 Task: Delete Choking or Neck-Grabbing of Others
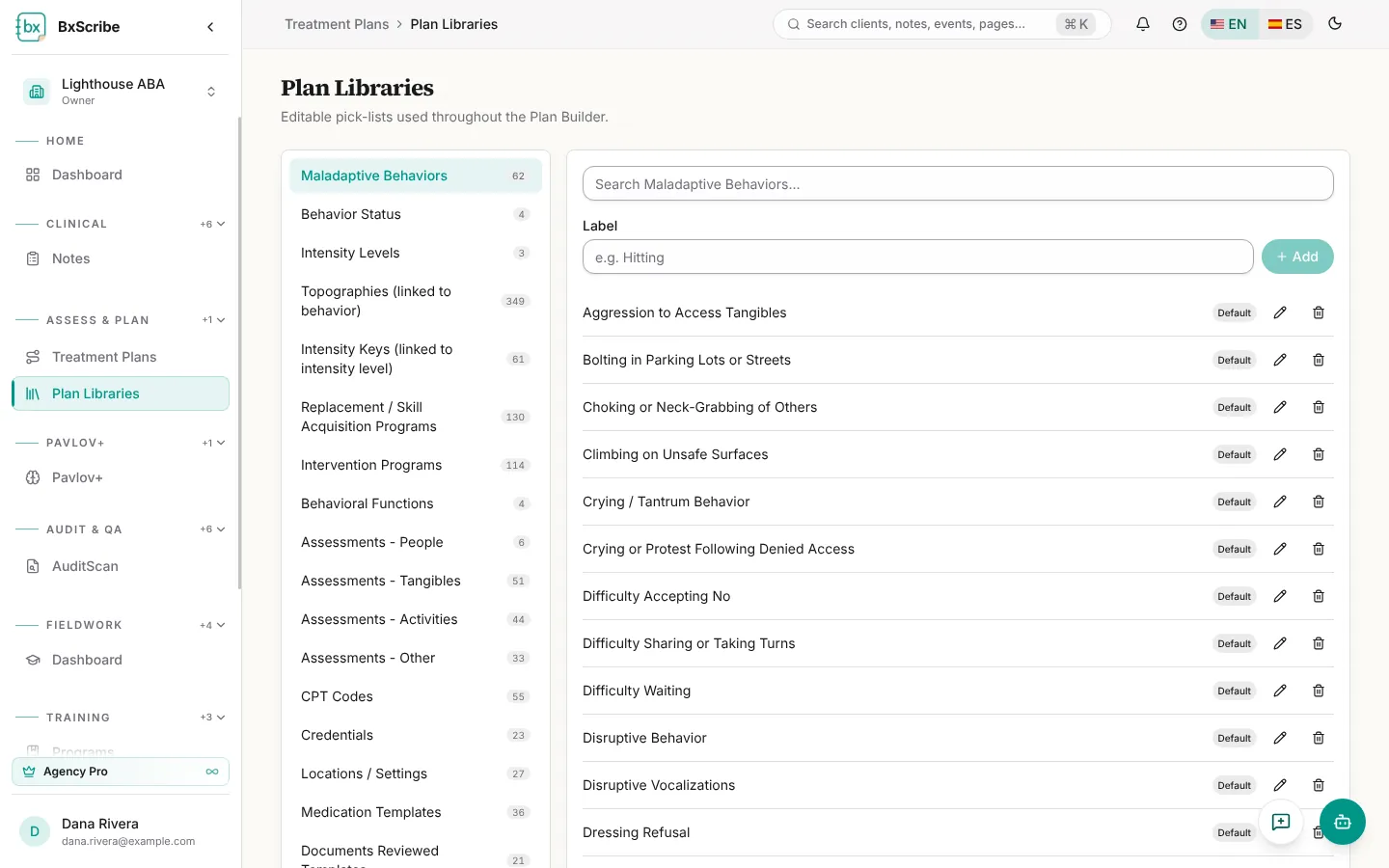coord(1319,407)
